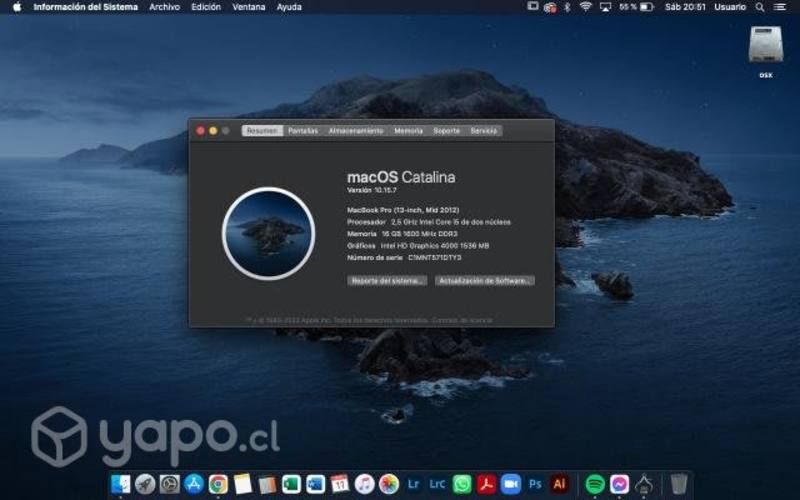Open Messenger from the dock
This screenshot has width=800, height=500.
(619, 484)
